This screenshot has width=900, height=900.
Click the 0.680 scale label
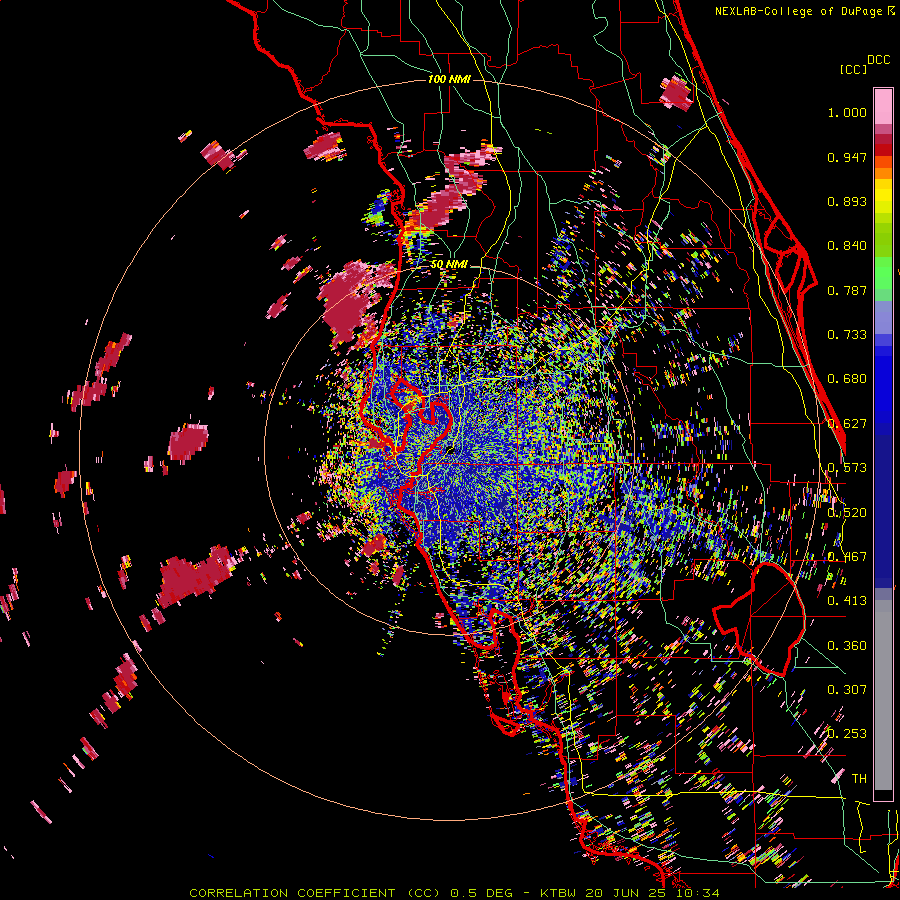847,379
